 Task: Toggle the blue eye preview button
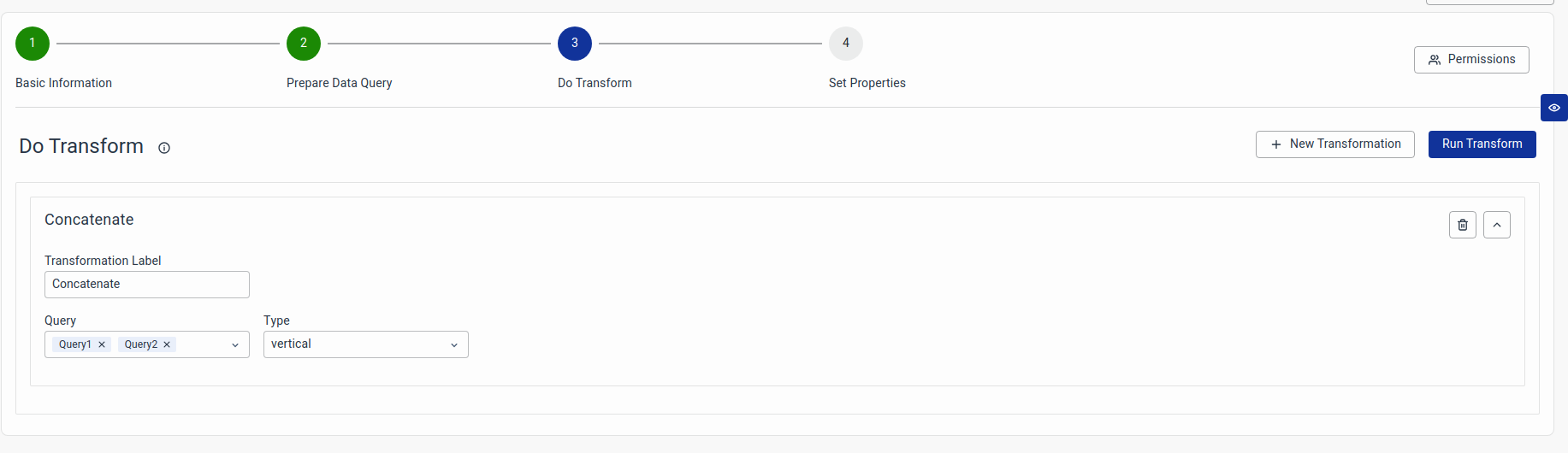(x=1554, y=108)
